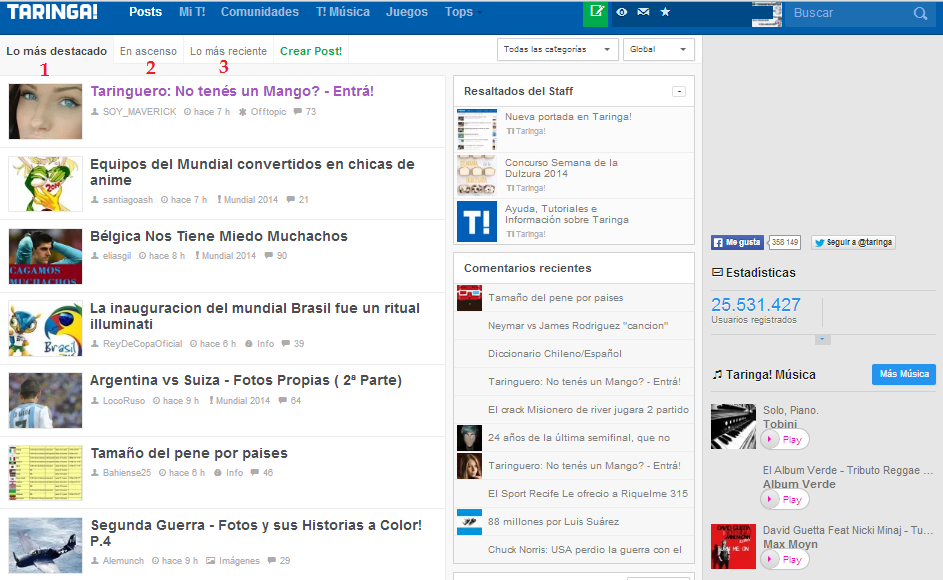Open post Bélgica Nos Tiene Miedo Muchachos

(x=219, y=236)
